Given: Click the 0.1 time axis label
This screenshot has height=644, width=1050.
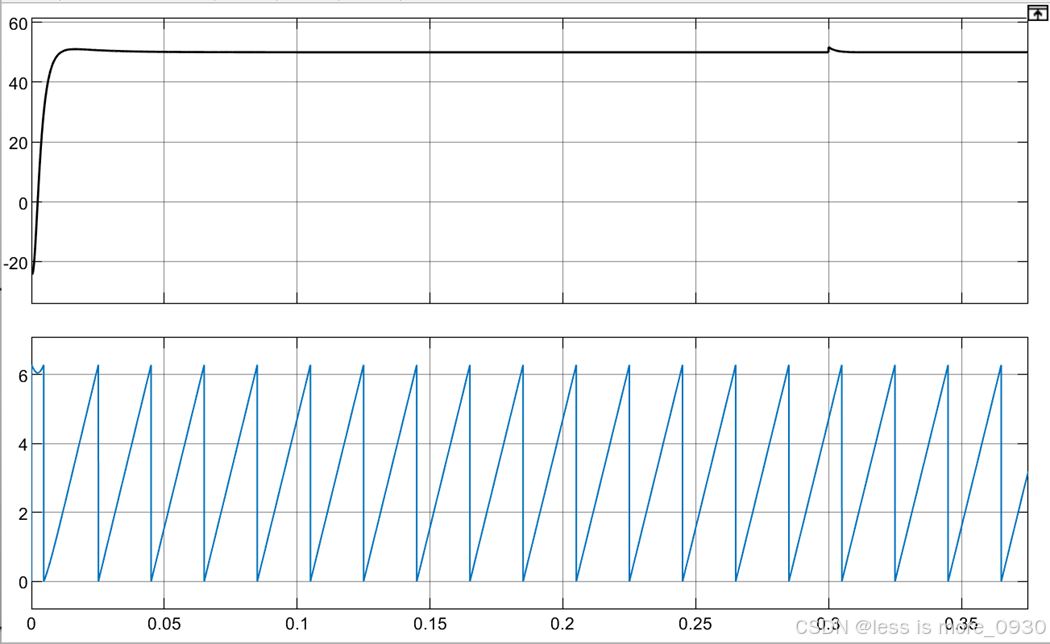Looking at the screenshot, I should 297,624.
